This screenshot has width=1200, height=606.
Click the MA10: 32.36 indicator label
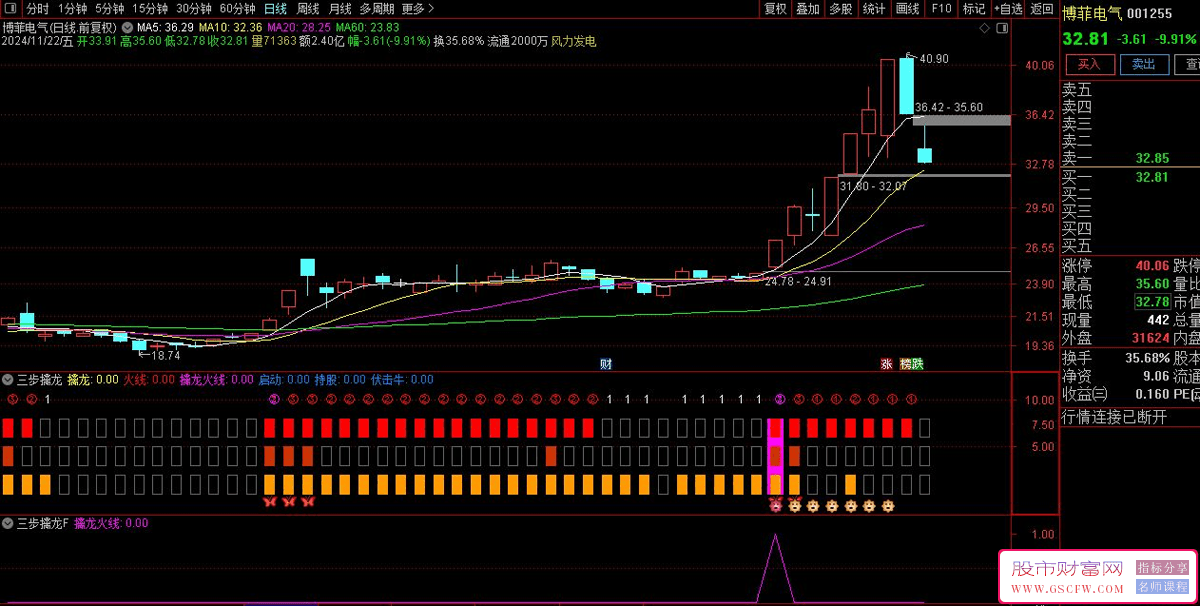[x=230, y=26]
